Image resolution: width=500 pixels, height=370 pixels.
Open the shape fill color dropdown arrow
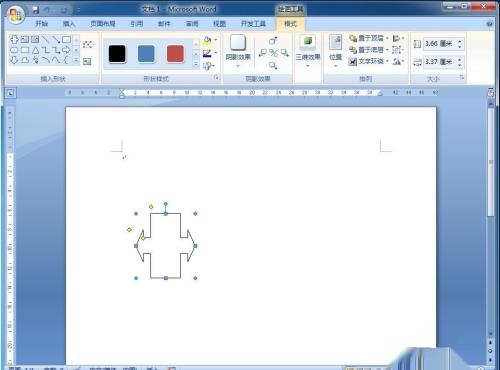point(216,40)
